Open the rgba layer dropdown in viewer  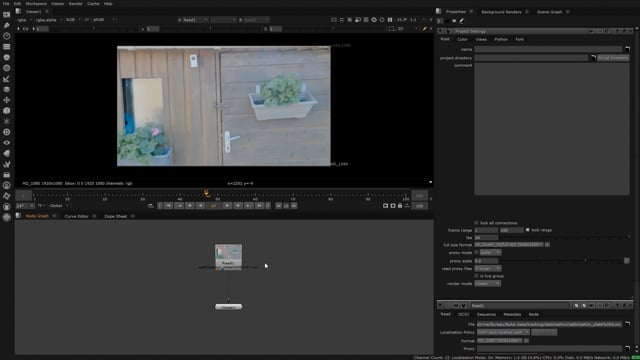24,20
